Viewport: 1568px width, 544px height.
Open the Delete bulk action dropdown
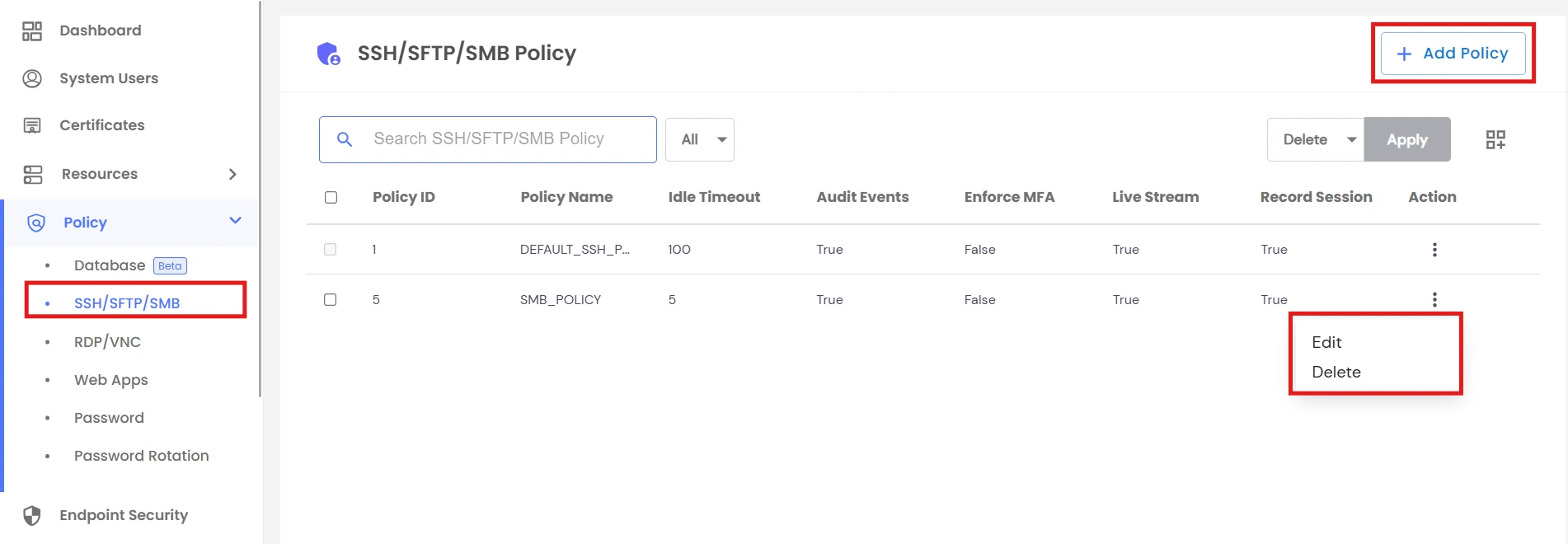pos(1316,139)
